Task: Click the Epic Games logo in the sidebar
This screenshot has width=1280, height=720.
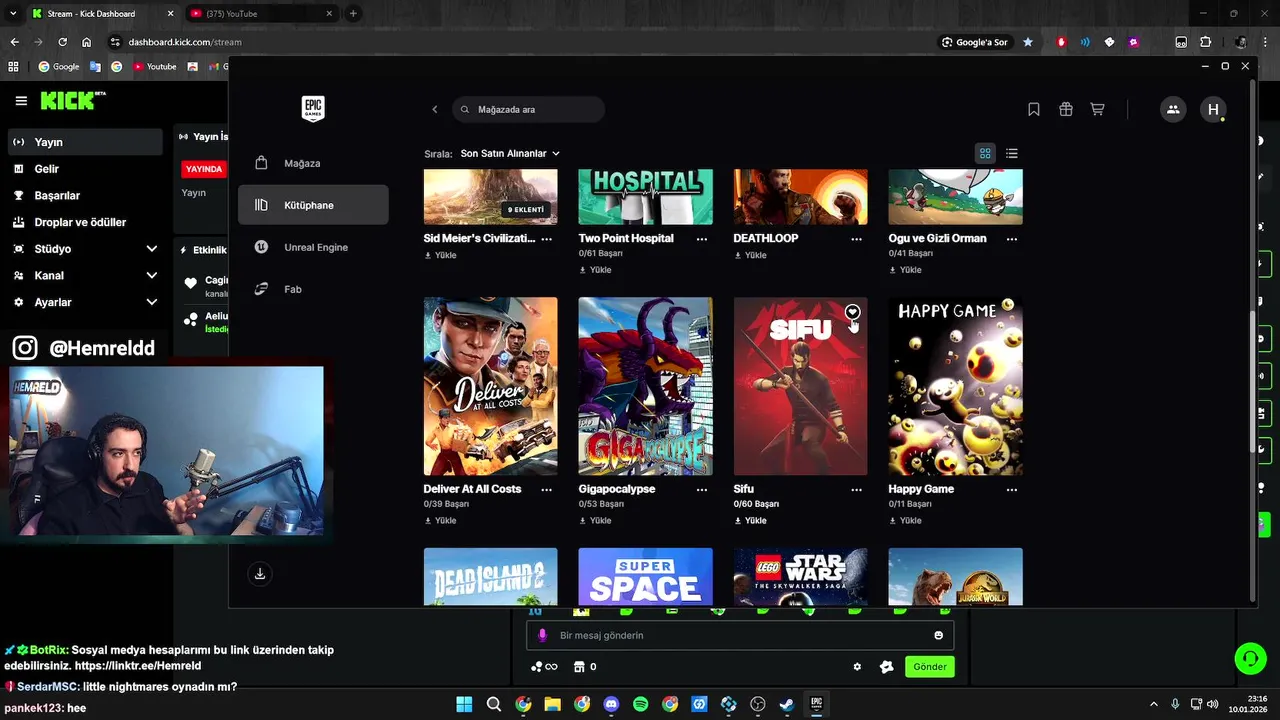Action: [x=313, y=109]
